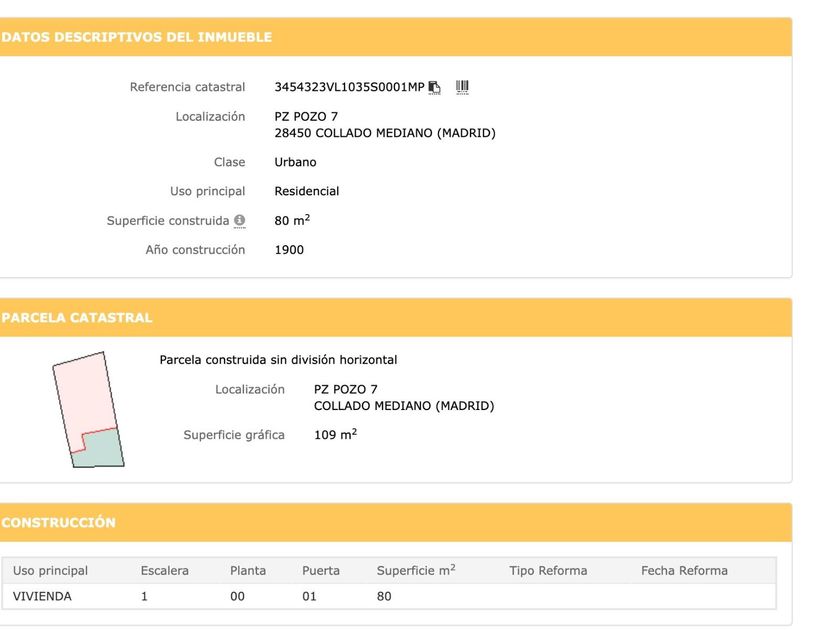Select 'COLLADO MEDIANO (MADRID)' in parcel section

click(x=404, y=406)
